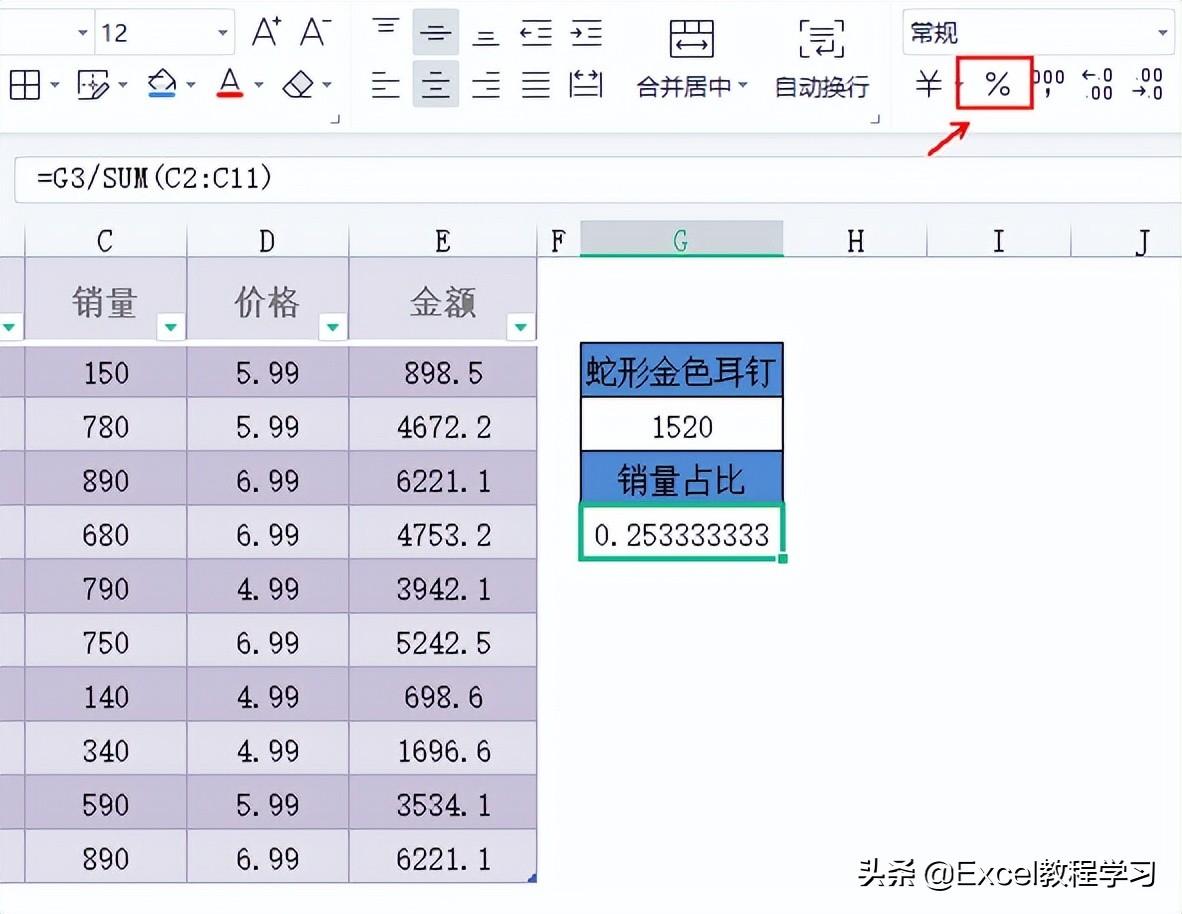Click the decrease decimal places icon
The height and width of the screenshot is (914, 1182).
pos(1147,84)
